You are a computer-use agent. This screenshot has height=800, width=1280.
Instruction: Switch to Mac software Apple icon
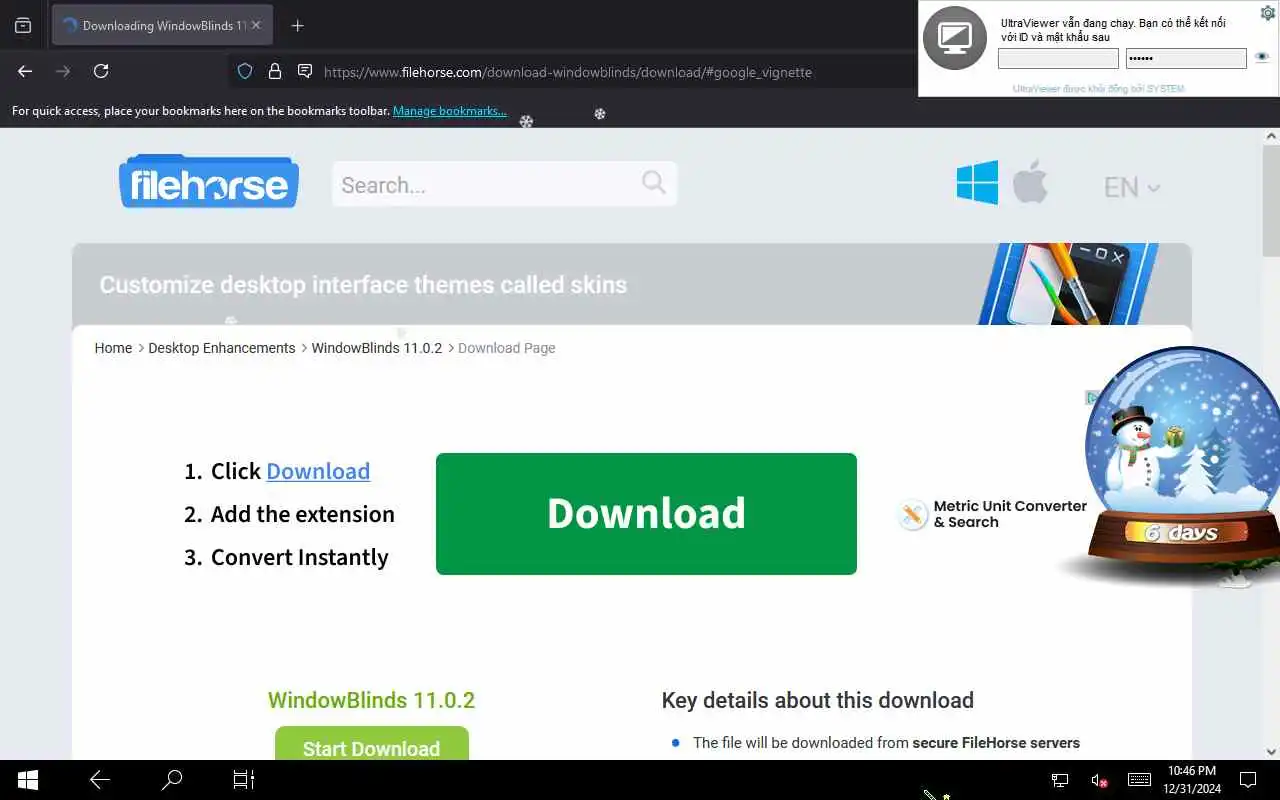1030,182
